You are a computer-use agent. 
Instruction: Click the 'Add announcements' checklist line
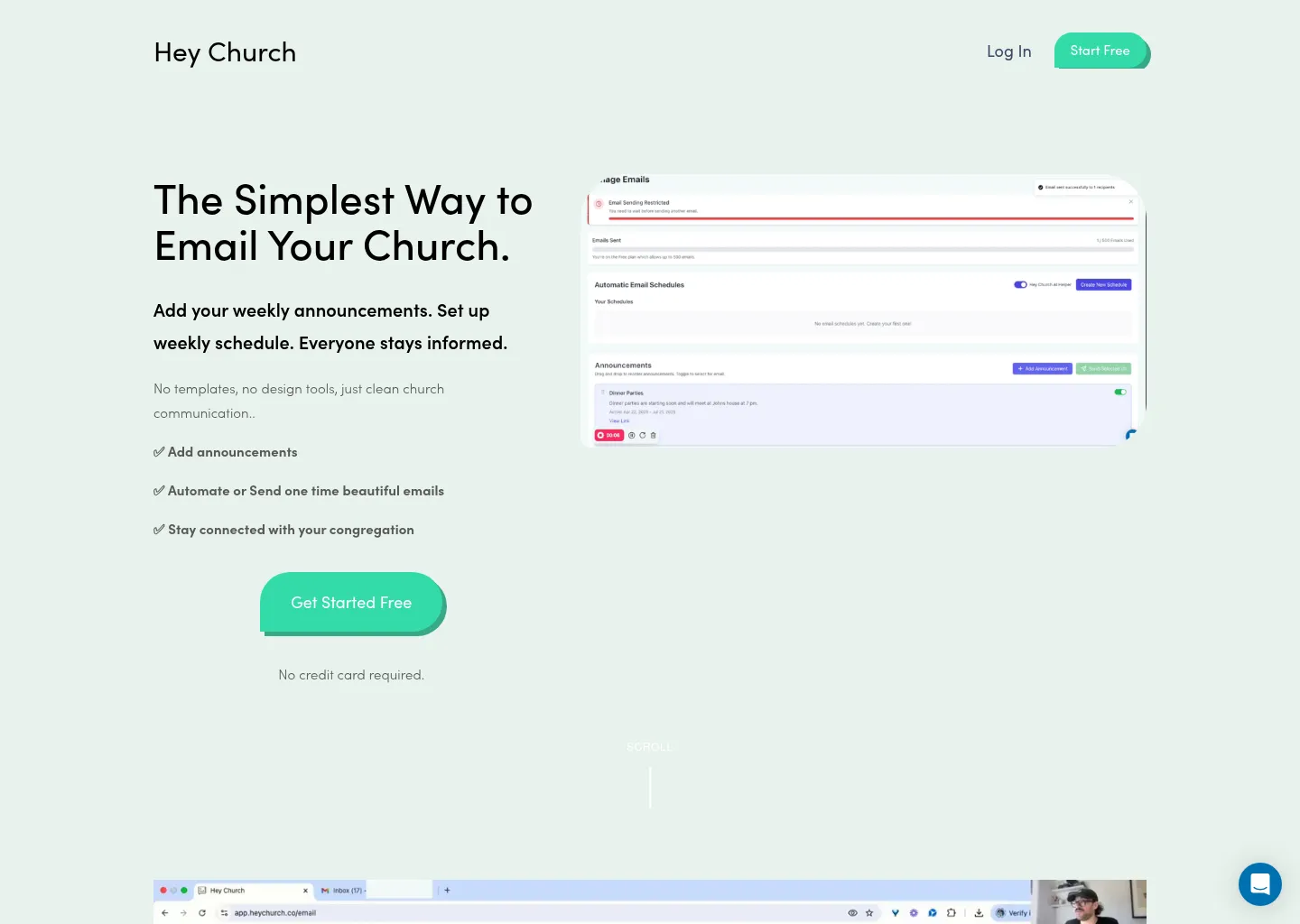[x=226, y=452]
